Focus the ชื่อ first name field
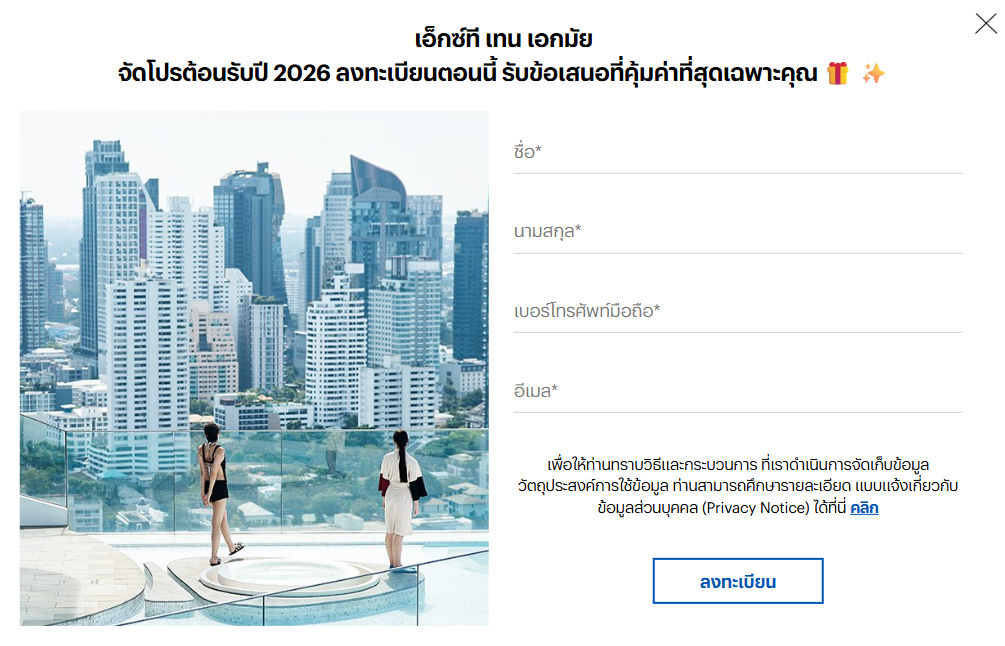Viewport: 1005px width, 646px height. point(738,153)
